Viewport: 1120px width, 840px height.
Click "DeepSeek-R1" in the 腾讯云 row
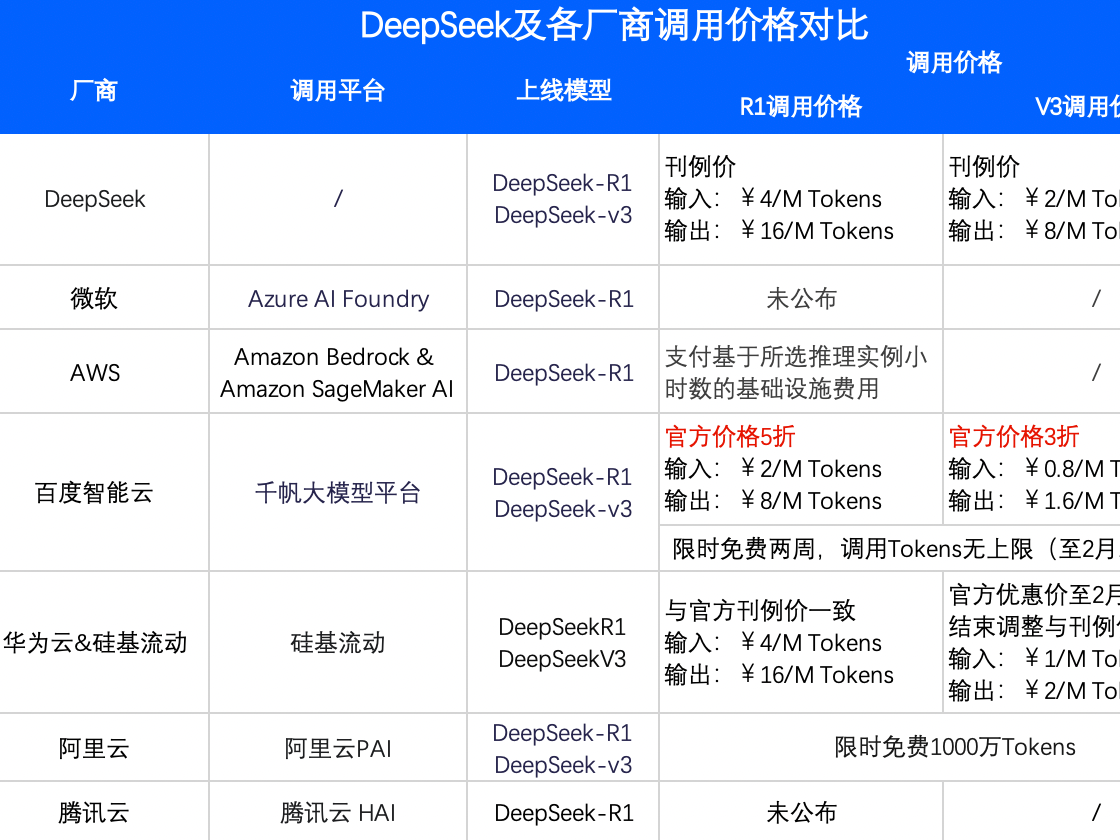(x=564, y=813)
